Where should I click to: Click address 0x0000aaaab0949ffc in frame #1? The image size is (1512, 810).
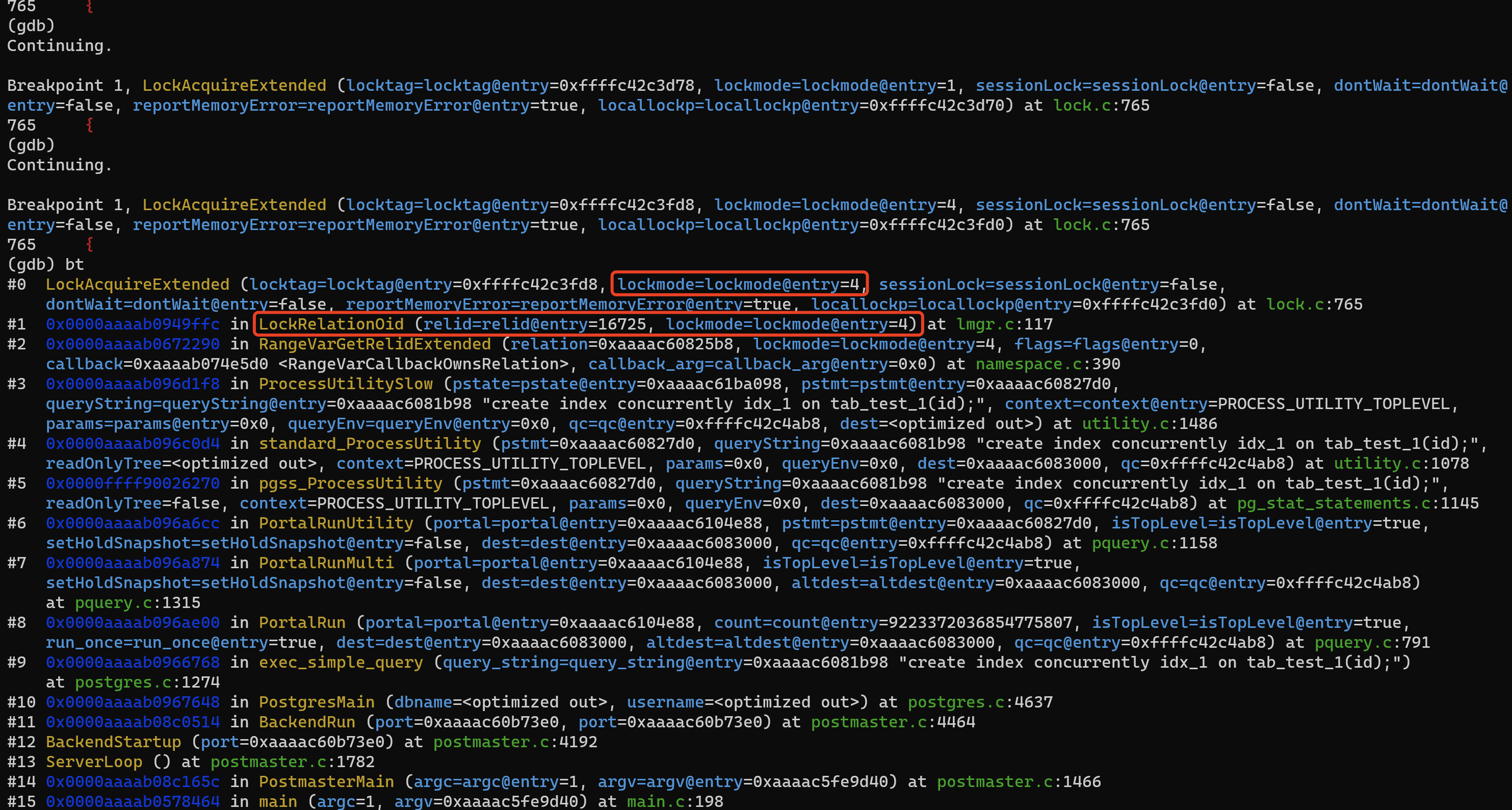pos(133,324)
